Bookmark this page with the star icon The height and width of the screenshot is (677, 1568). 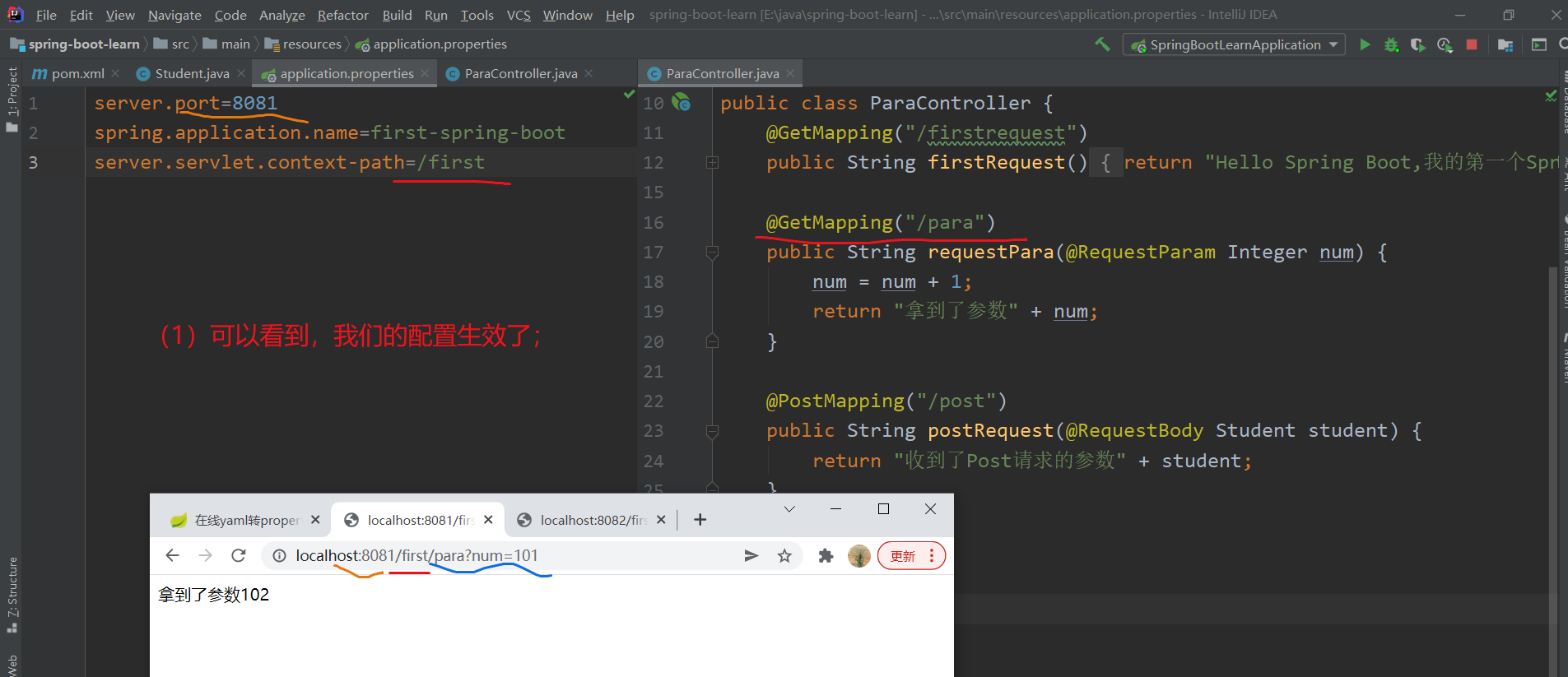(784, 556)
